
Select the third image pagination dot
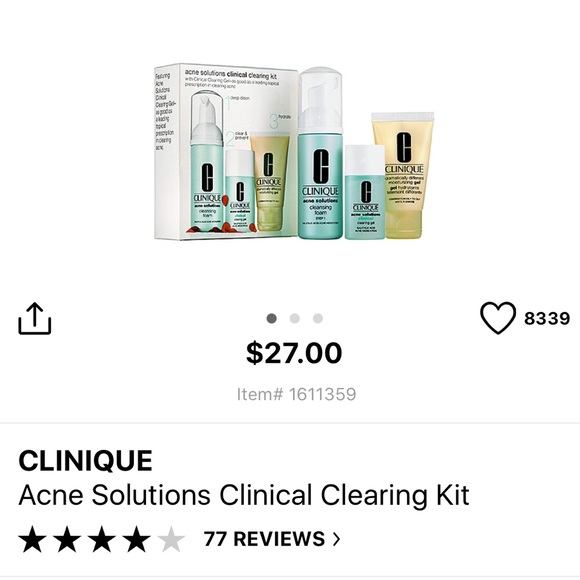[x=318, y=318]
